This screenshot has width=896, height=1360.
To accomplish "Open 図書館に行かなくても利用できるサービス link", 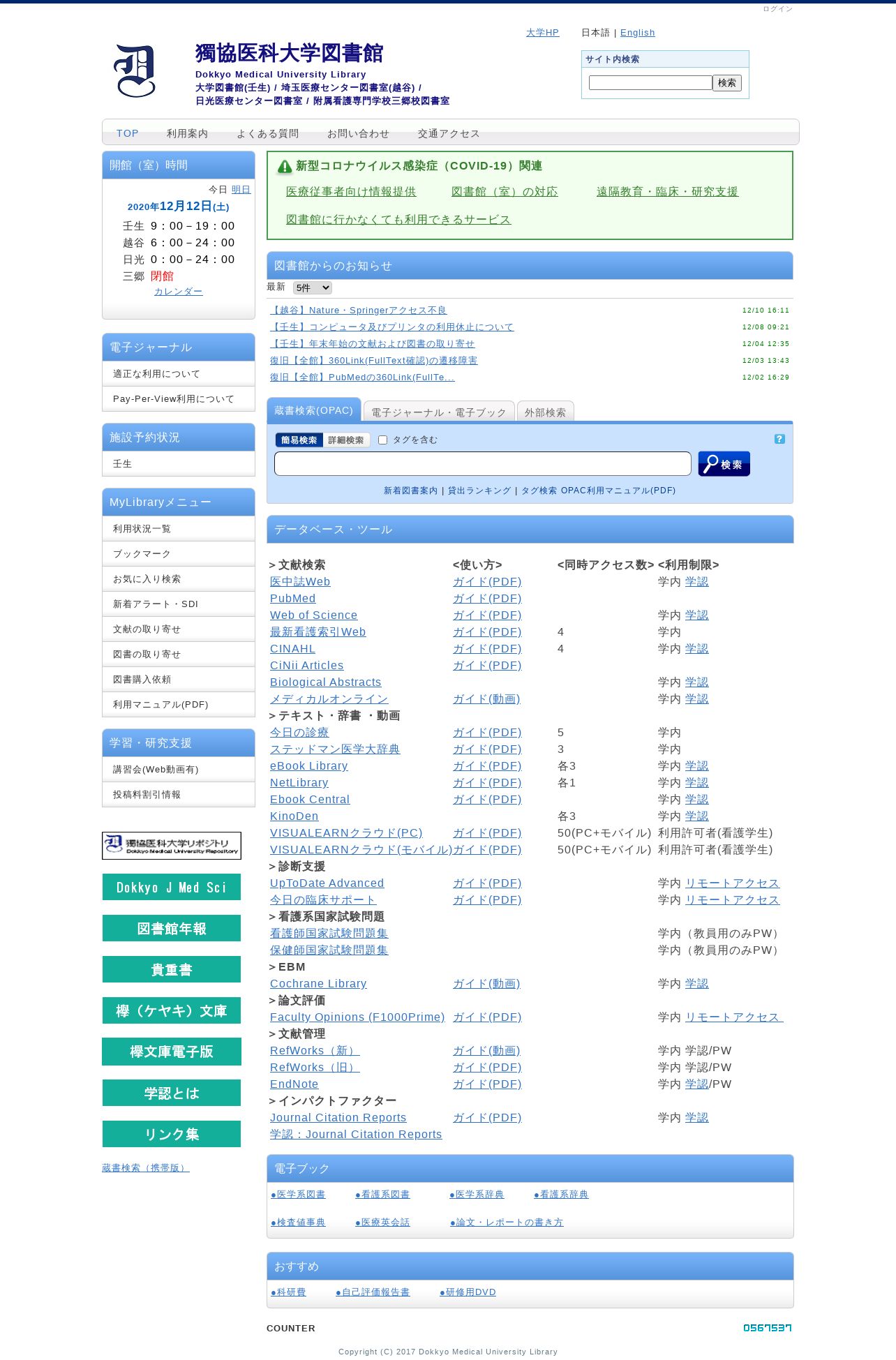I will tap(398, 220).
